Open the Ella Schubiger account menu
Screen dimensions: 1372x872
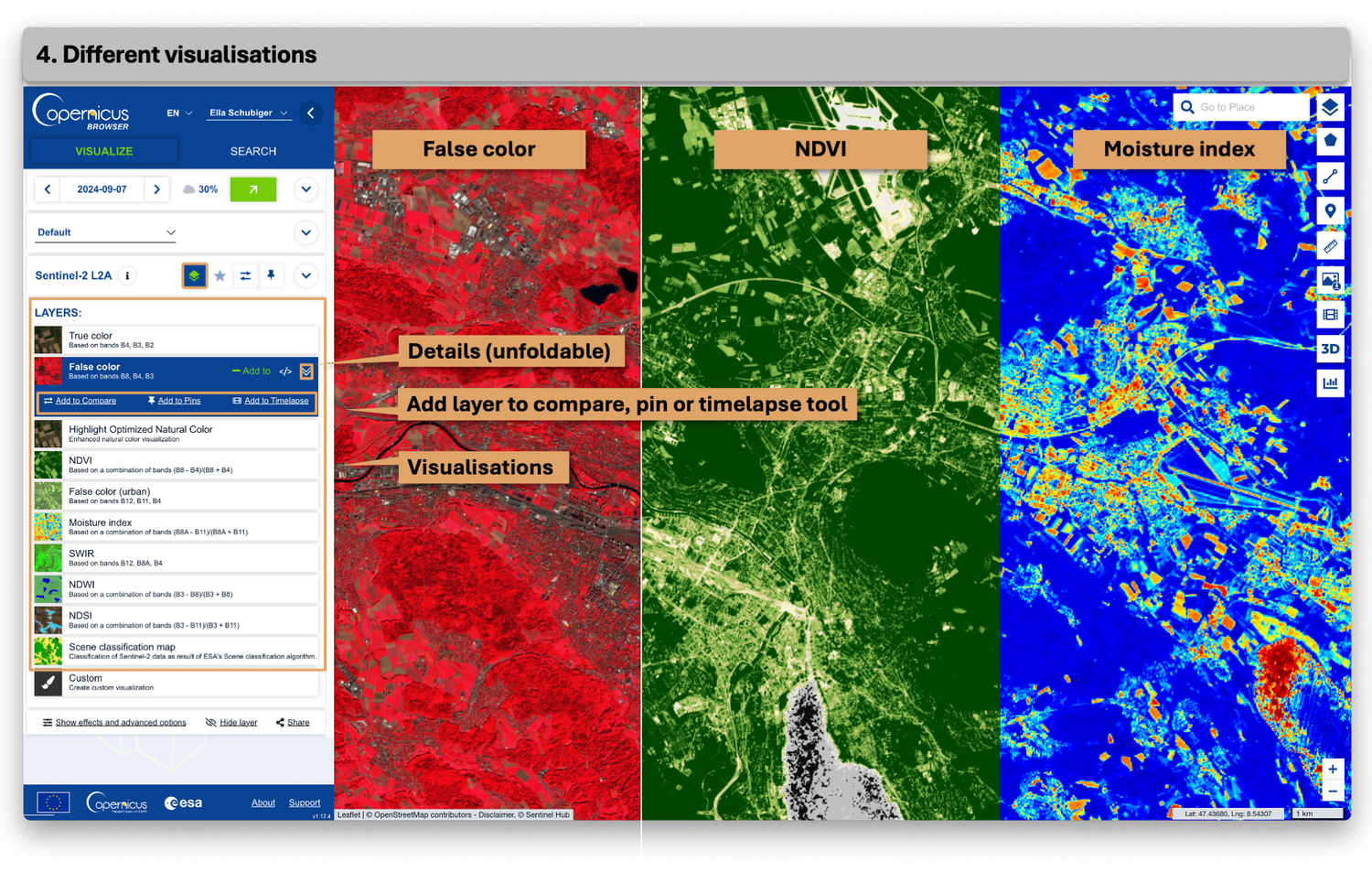pyautogui.click(x=248, y=113)
